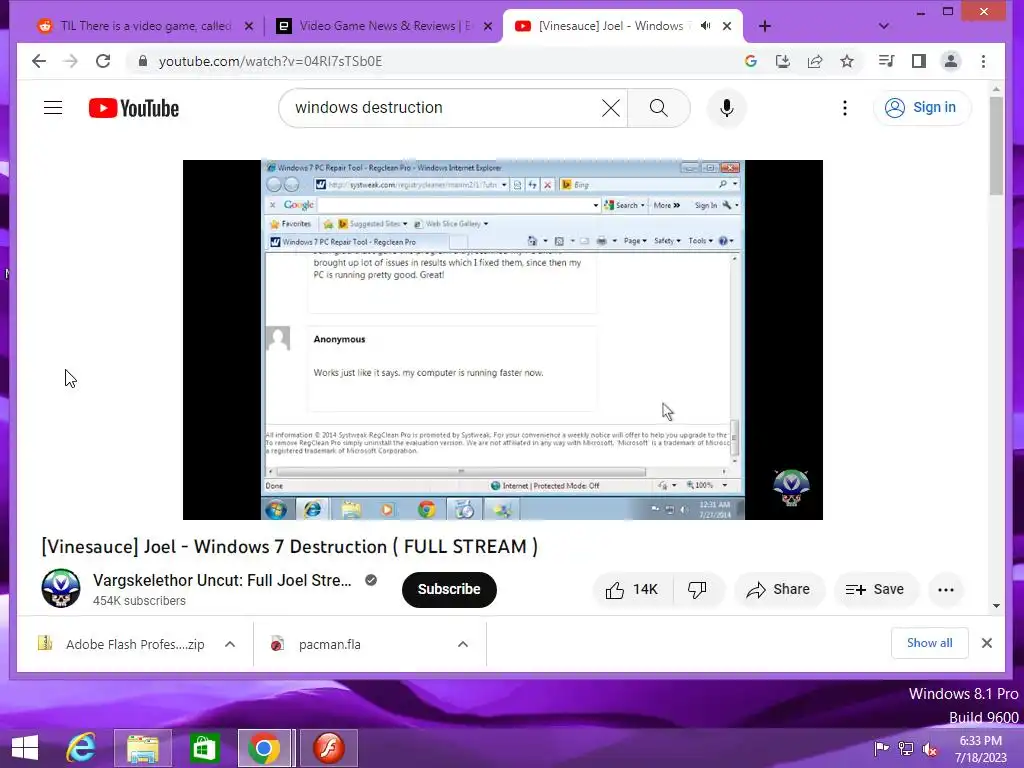Image resolution: width=1024 pixels, height=768 pixels.
Task: Launch Internet Explorer from the taskbar
Action: click(81, 748)
